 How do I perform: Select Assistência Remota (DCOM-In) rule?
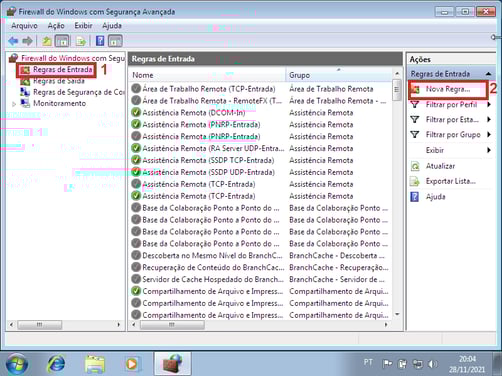click(x=194, y=113)
